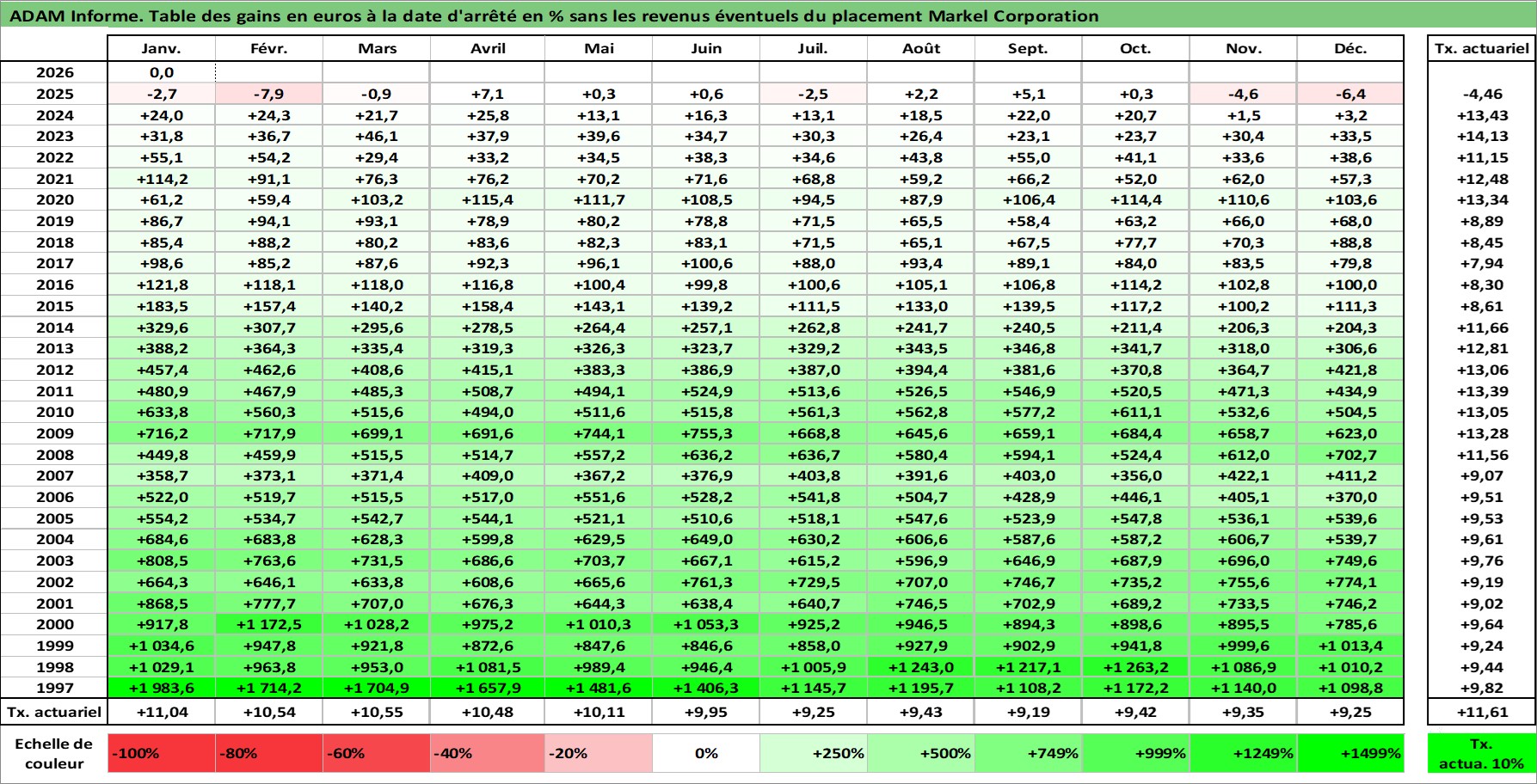Click the +183,5 cell in 2015
The width and height of the screenshot is (1537, 784).
click(162, 306)
